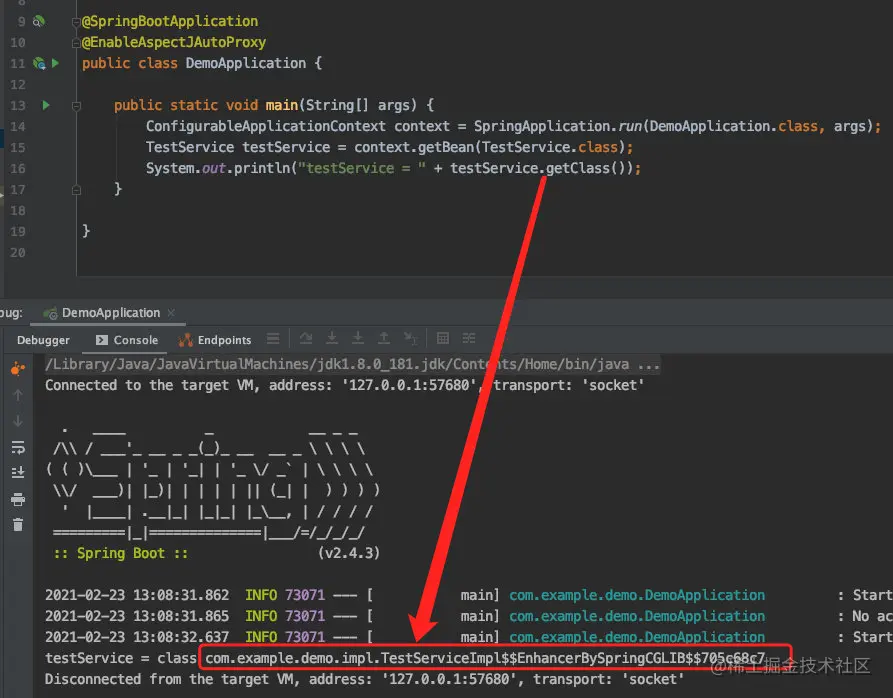Click the (v2.4.3) version text
Screen dimensions: 893x698
tap(349, 553)
